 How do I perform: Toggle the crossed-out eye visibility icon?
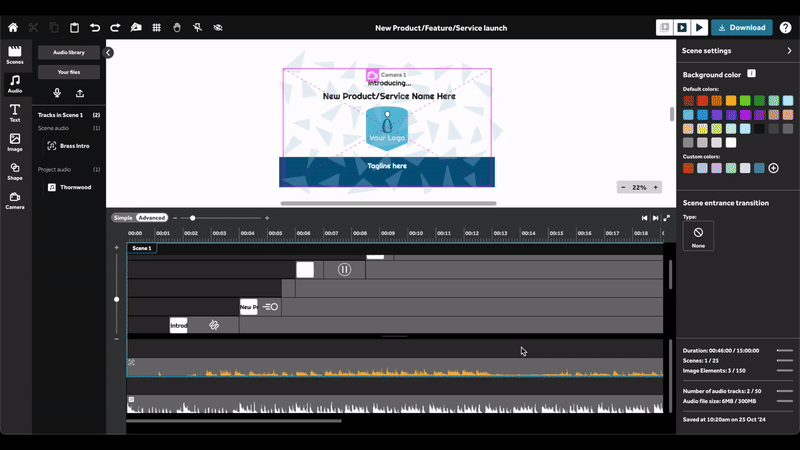218,27
